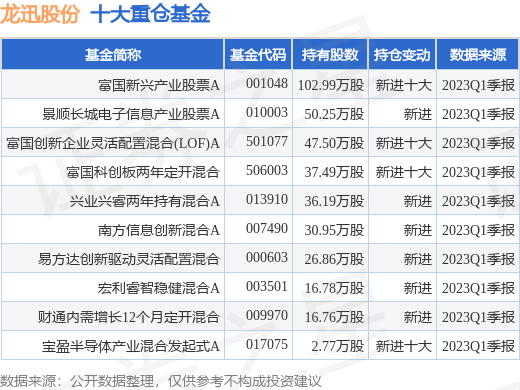This screenshot has height=390, width=520.
Task: Click fund code 017075
Action: point(267,344)
